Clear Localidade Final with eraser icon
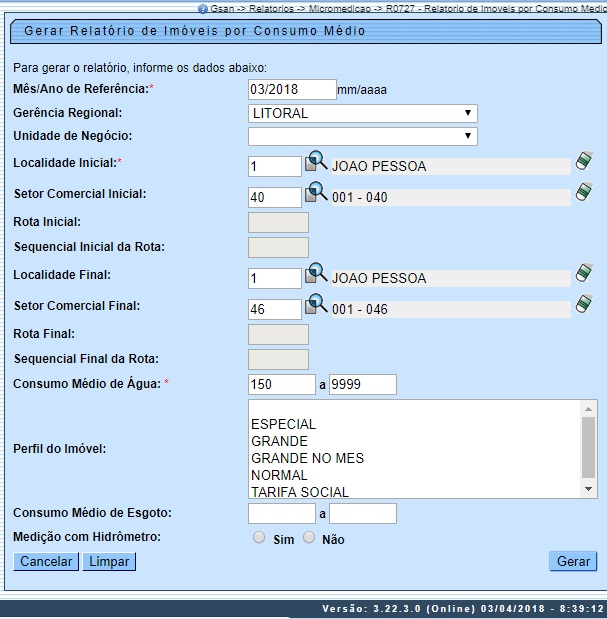The image size is (607, 619). coord(584,274)
